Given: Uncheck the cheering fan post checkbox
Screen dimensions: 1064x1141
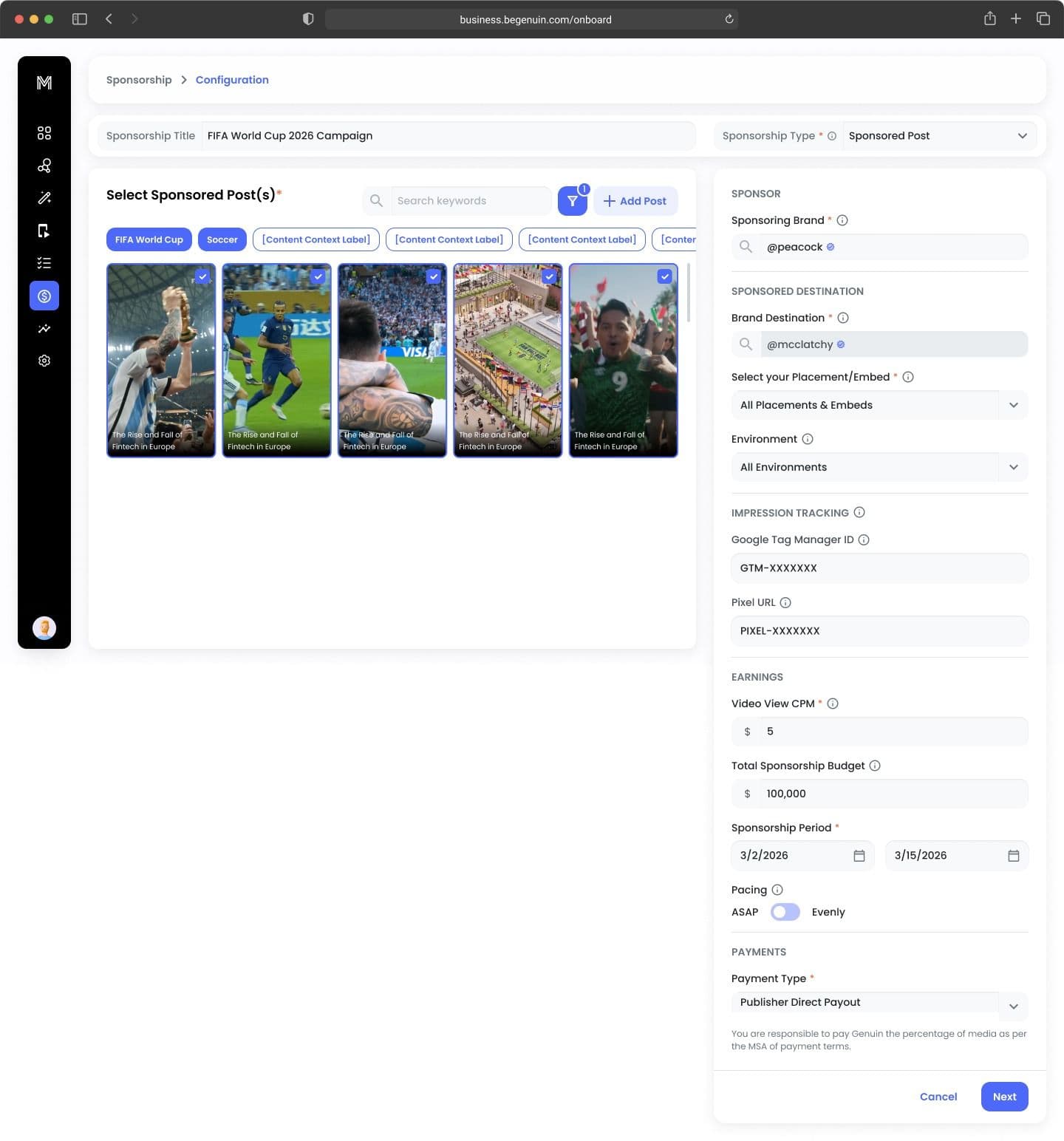Looking at the screenshot, I should coord(665,276).
